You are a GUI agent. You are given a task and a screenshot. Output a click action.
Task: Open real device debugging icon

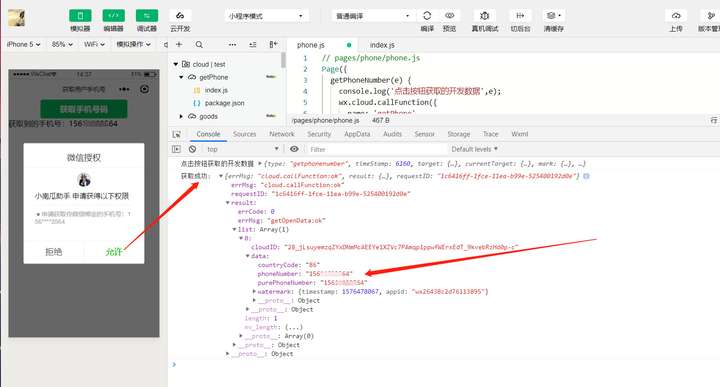(484, 16)
